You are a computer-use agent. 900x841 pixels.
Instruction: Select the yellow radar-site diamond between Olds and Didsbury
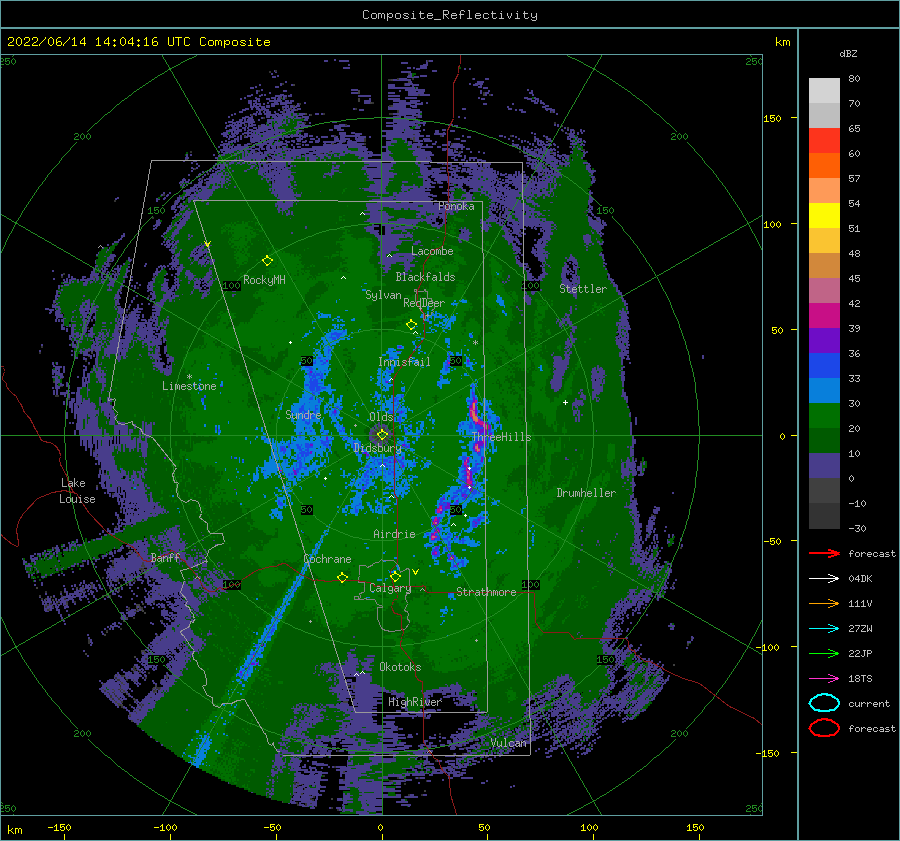(382, 435)
